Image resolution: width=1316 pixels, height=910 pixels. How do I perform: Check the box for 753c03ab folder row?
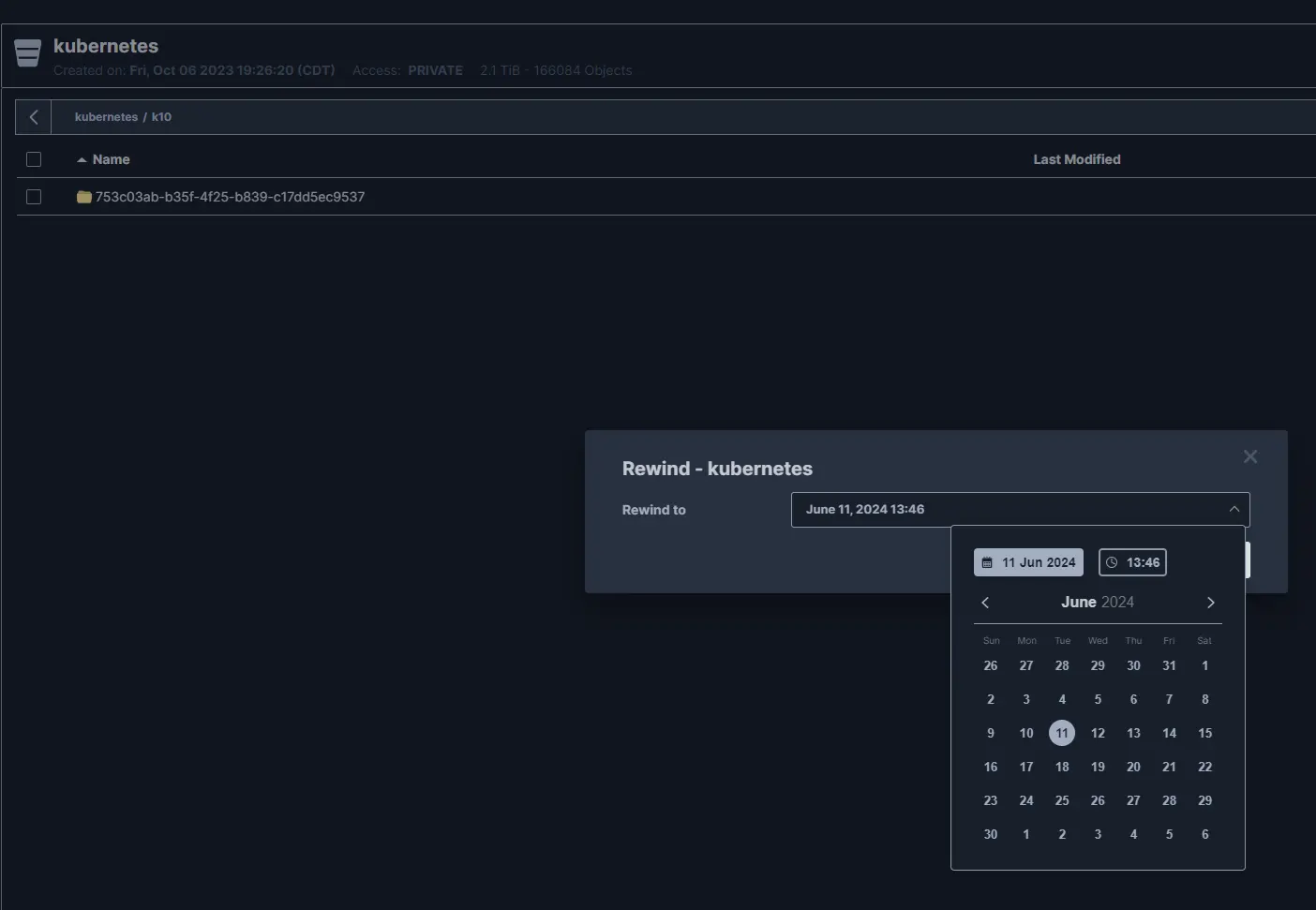tap(34, 197)
